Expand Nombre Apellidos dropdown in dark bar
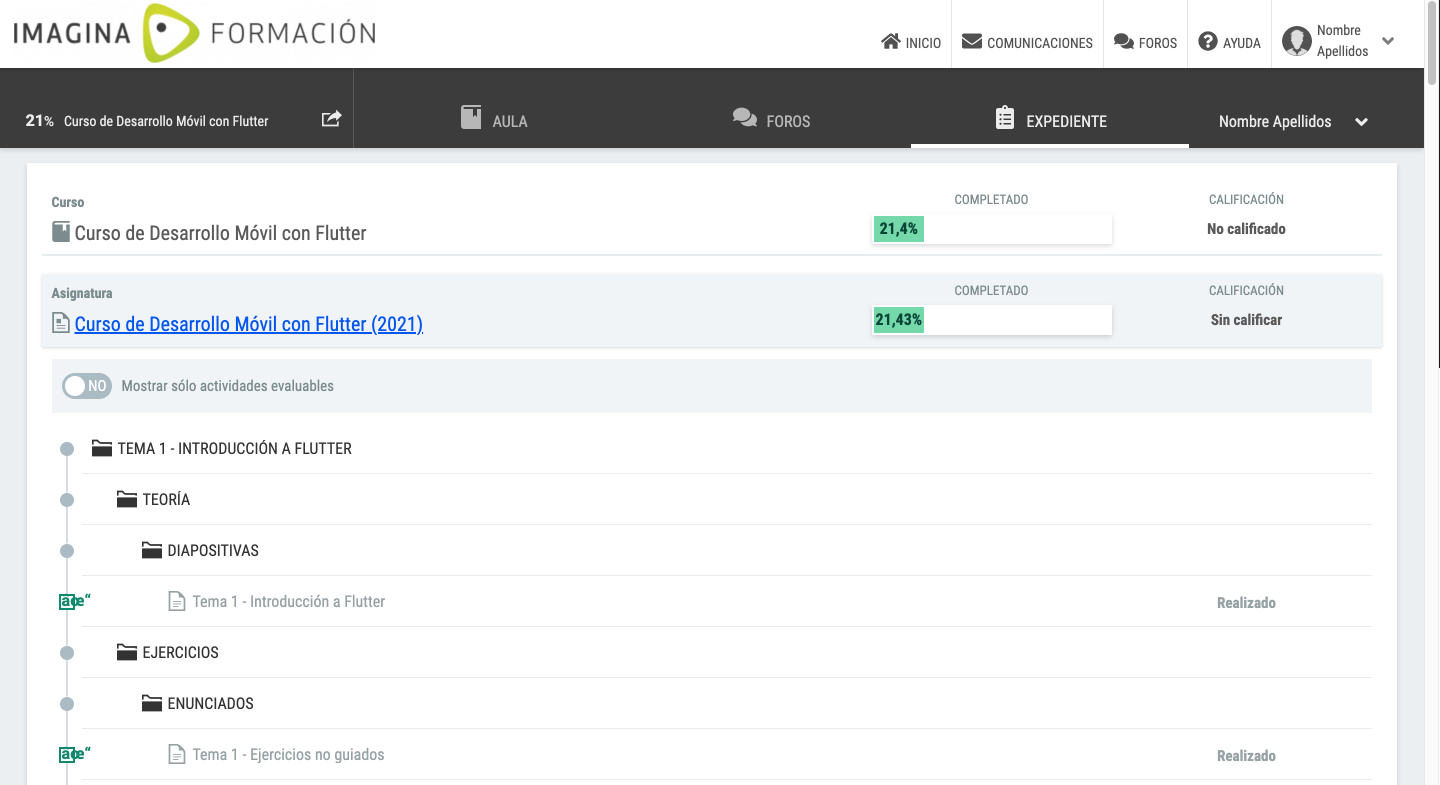 pyautogui.click(x=1361, y=122)
